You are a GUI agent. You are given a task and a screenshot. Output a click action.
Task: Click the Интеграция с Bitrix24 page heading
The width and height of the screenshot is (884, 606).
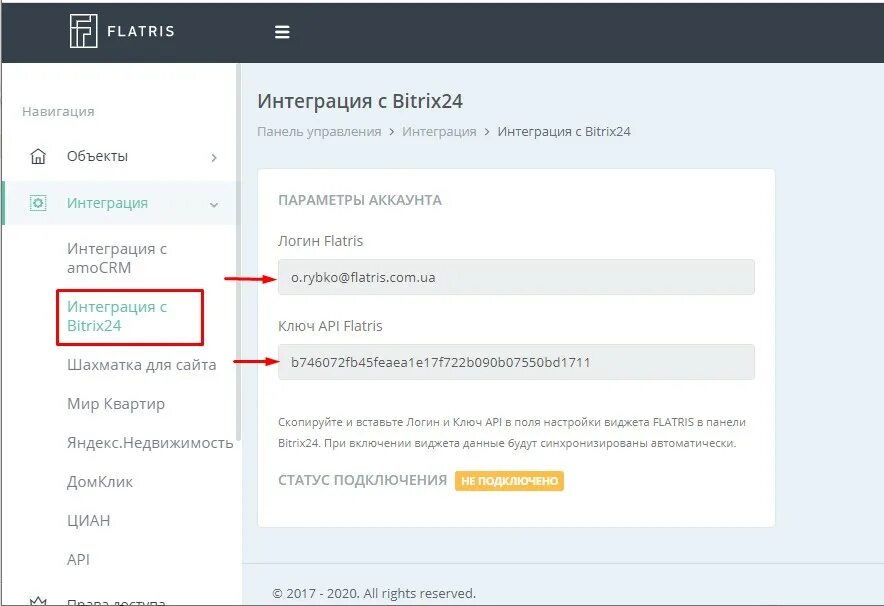[x=360, y=101]
